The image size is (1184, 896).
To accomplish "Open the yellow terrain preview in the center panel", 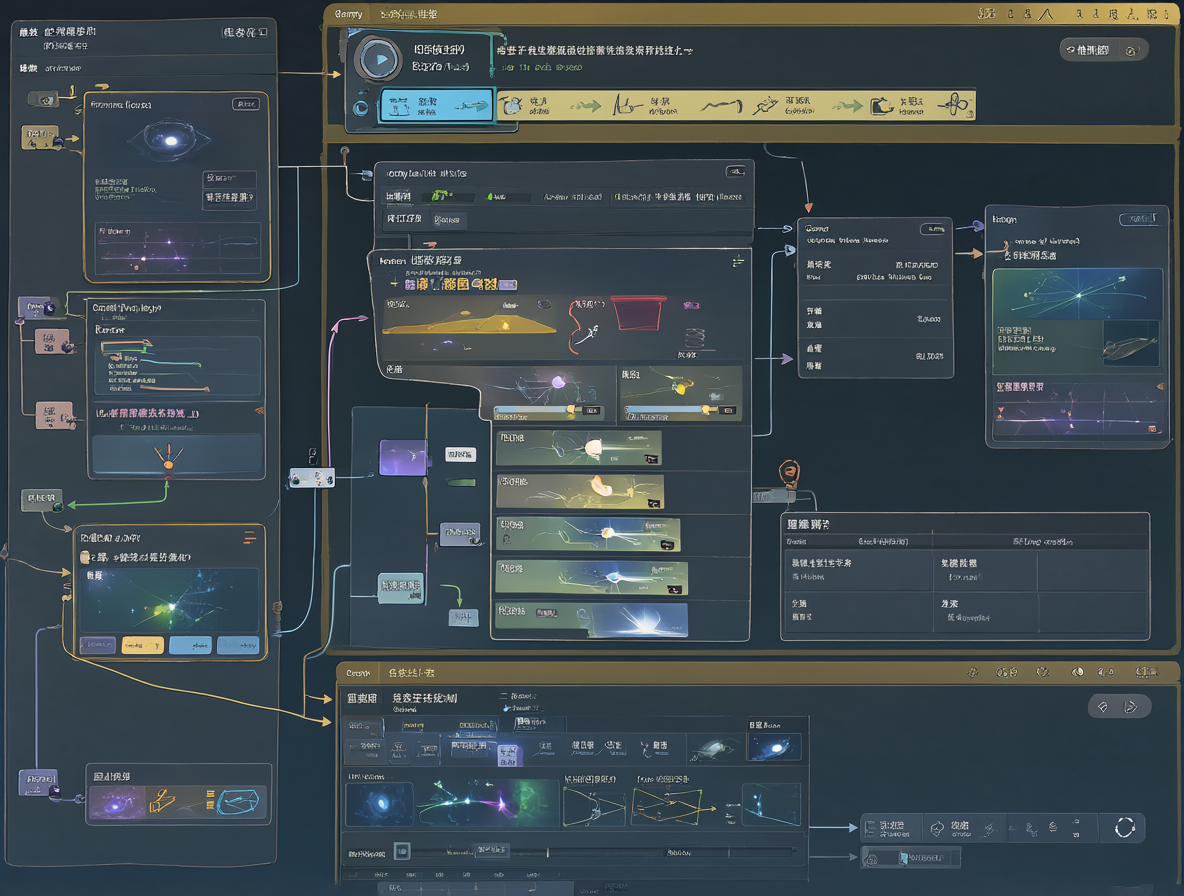I will (x=468, y=317).
